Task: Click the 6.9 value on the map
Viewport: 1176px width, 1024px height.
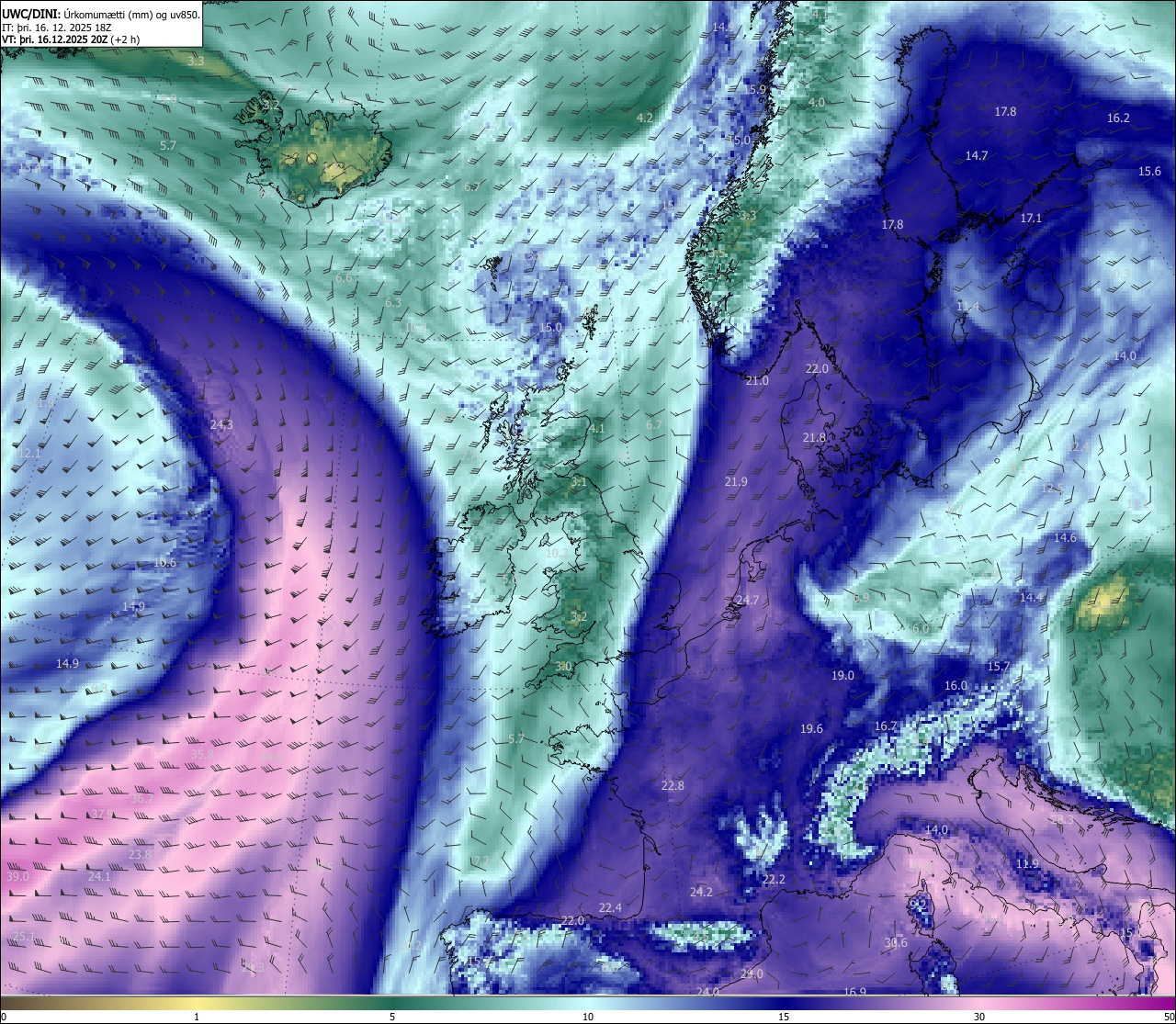Action: click(861, 597)
